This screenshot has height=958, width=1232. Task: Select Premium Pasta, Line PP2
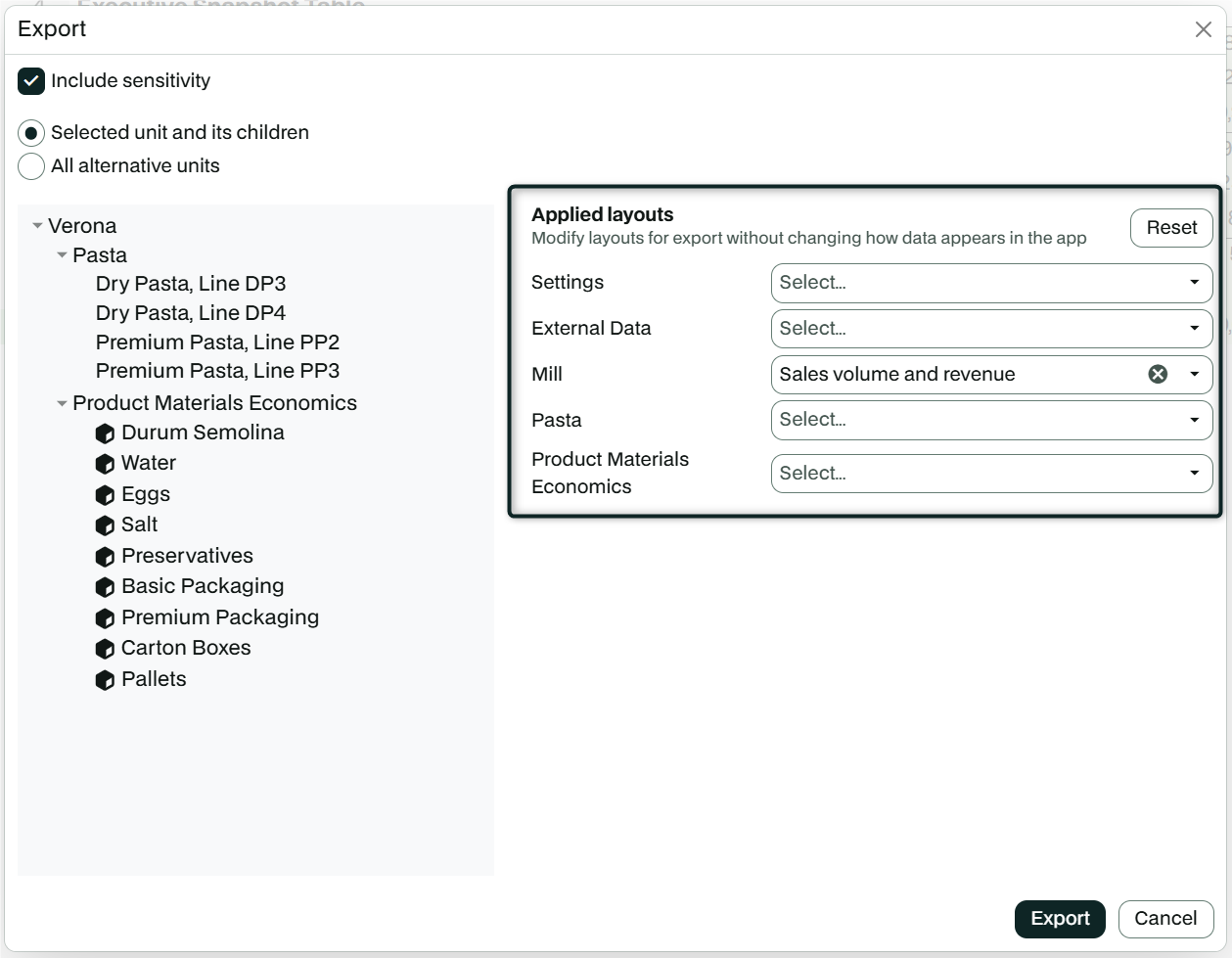217,342
